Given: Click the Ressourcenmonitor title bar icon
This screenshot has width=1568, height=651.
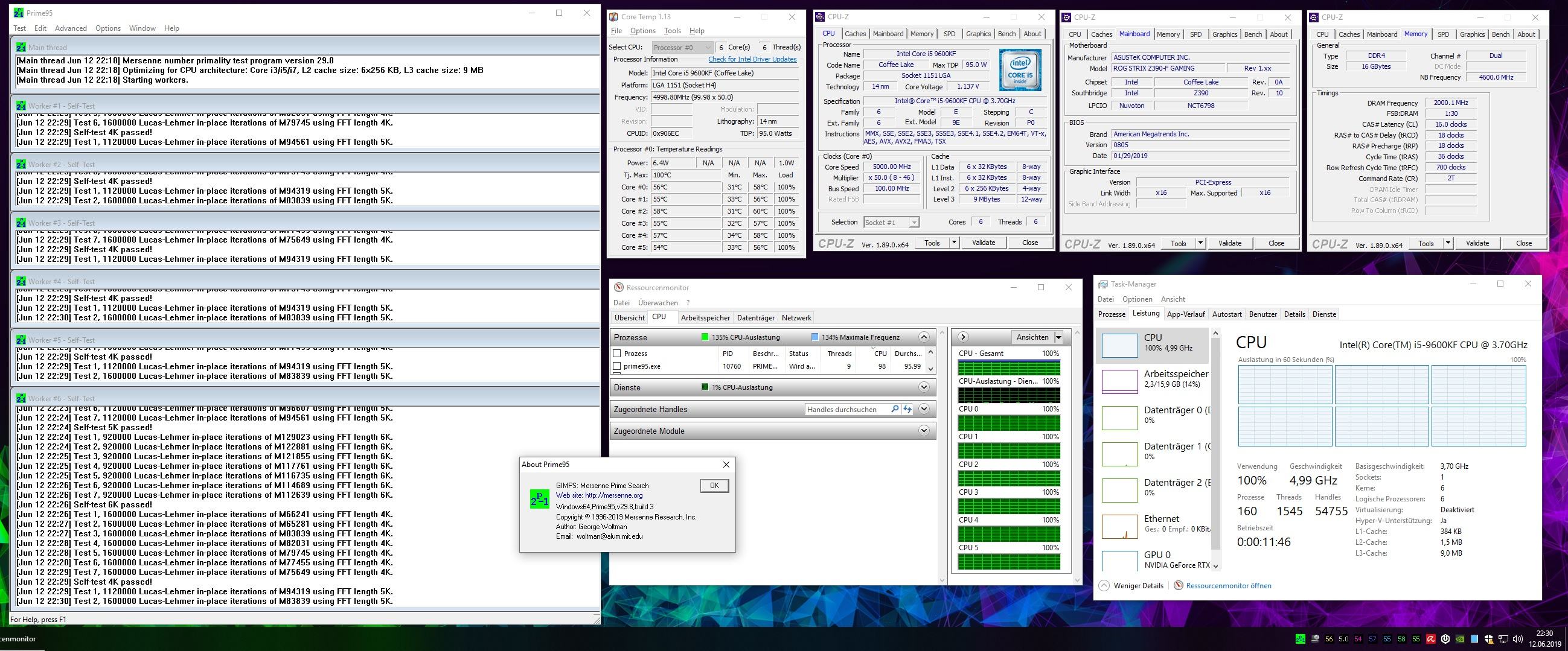Looking at the screenshot, I should tap(619, 288).
